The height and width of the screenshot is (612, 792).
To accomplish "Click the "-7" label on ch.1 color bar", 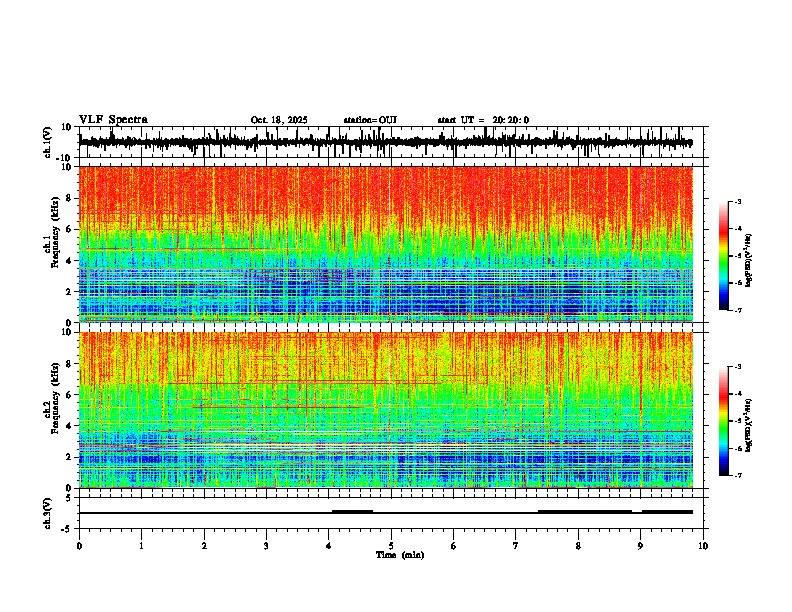I will point(738,310).
